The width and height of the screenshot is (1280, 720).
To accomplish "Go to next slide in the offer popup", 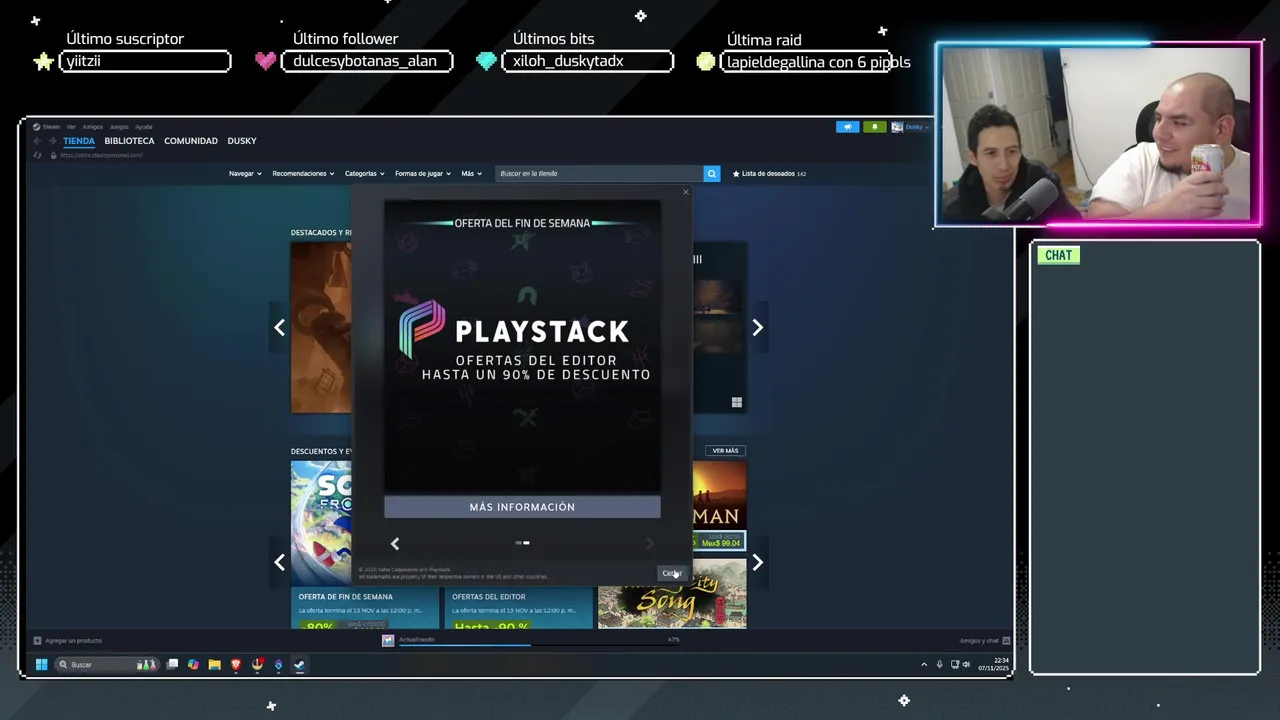I will (650, 543).
